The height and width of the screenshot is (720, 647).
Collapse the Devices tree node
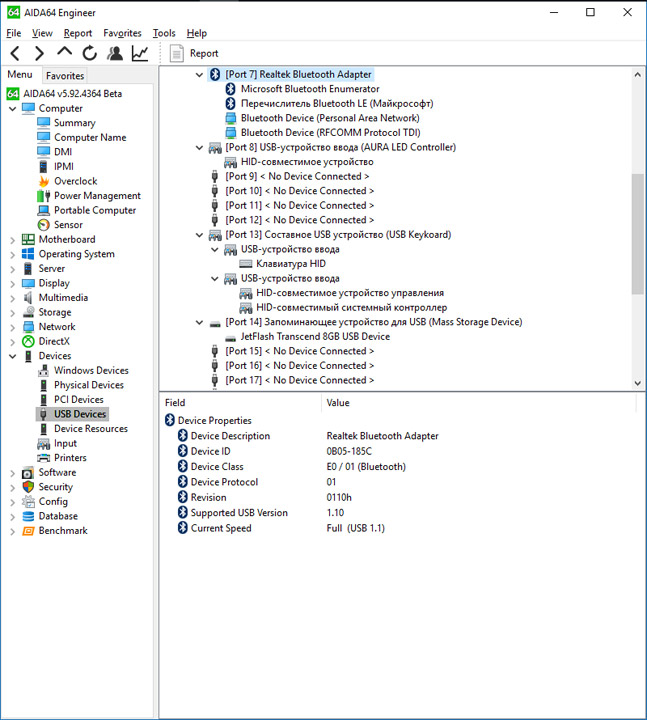tap(12, 356)
